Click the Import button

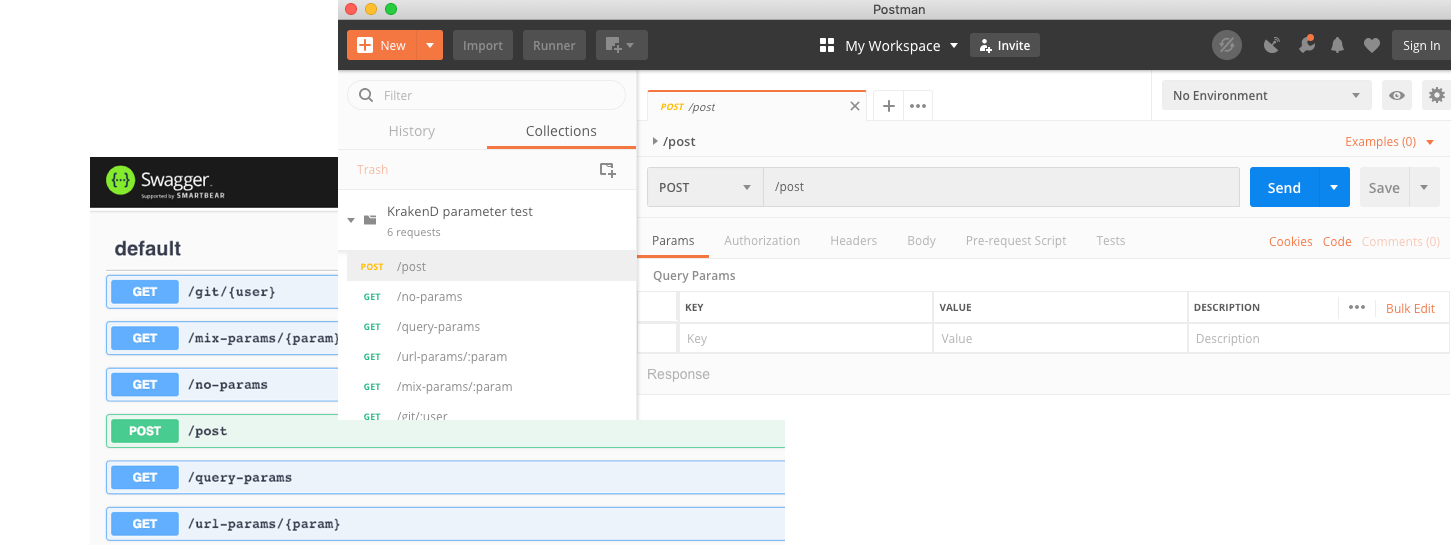483,45
